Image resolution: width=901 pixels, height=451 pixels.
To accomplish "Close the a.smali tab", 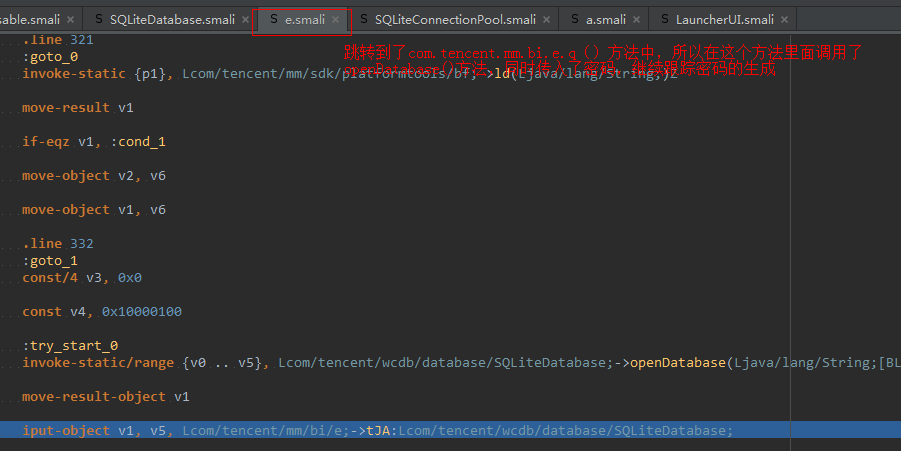I will pyautogui.click(x=637, y=20).
